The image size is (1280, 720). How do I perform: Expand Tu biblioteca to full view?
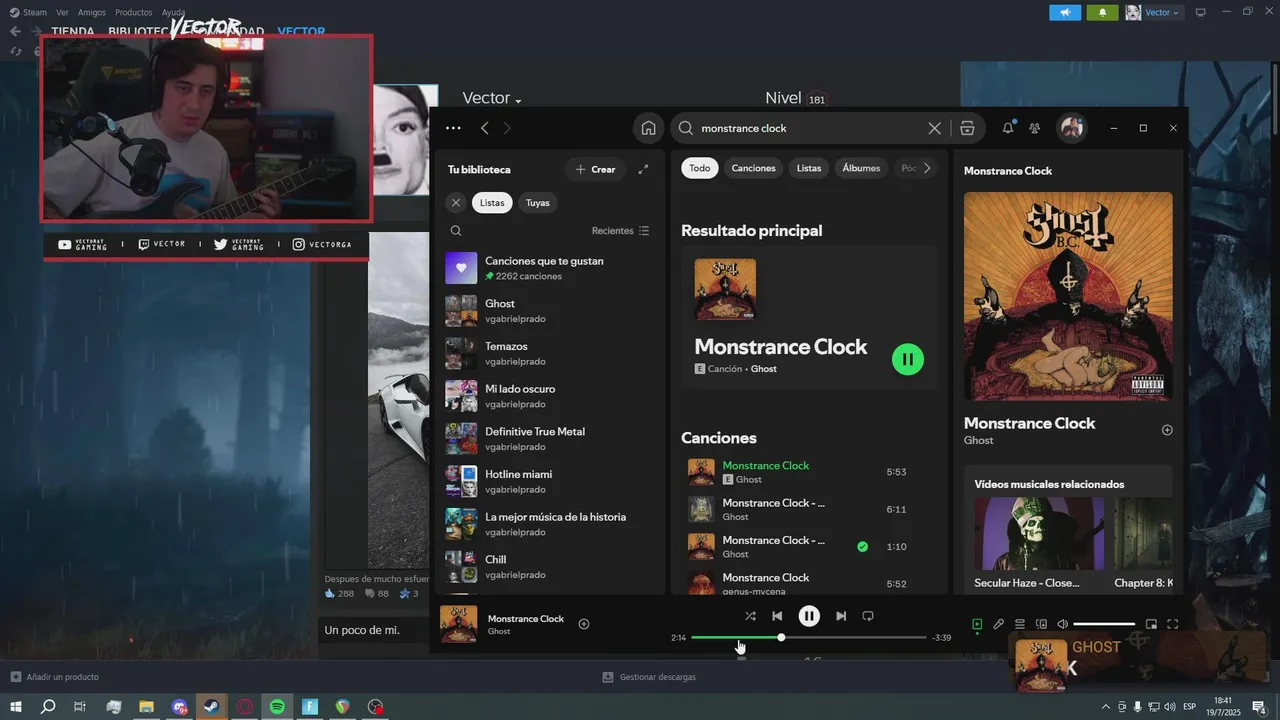[x=643, y=169]
